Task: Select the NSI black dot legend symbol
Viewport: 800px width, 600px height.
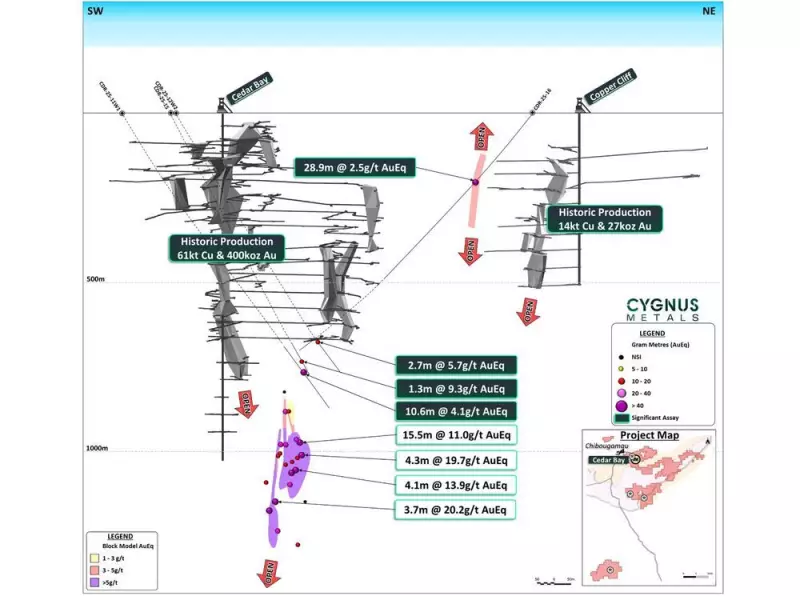Action: pyautogui.click(x=621, y=357)
